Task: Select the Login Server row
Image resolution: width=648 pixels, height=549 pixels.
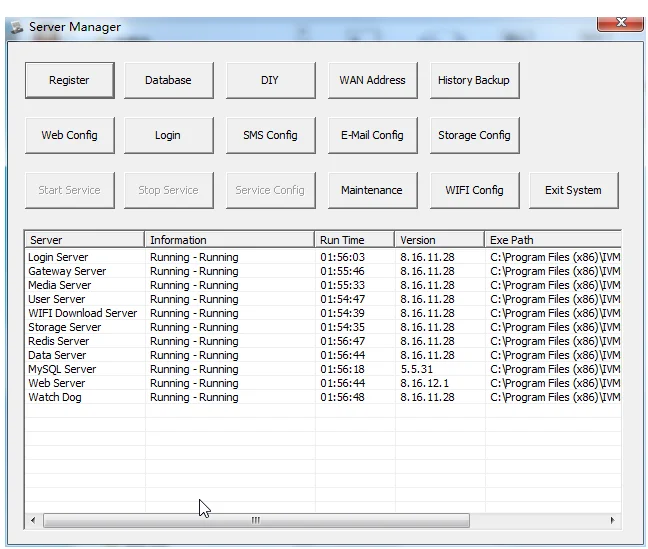Action: [323, 257]
